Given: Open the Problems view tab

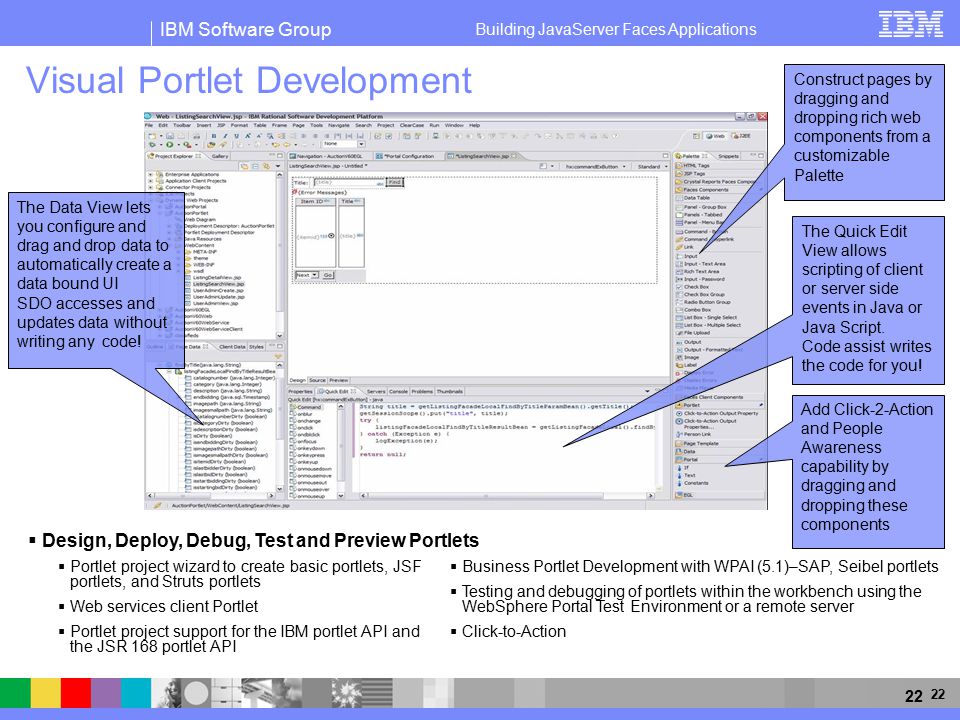Looking at the screenshot, I should tap(422, 391).
